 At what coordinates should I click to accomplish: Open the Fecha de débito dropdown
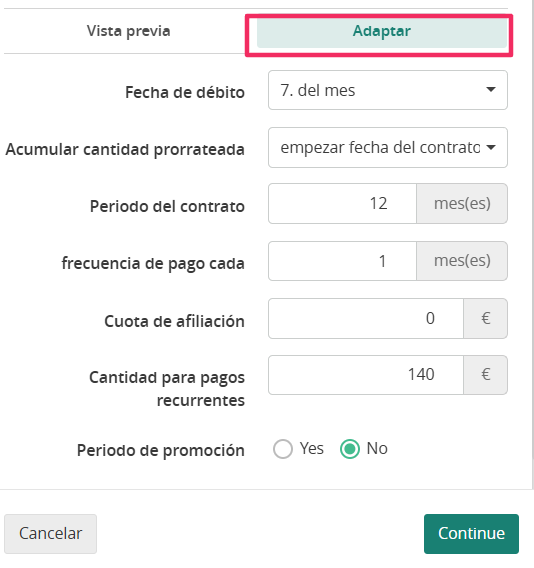click(388, 90)
